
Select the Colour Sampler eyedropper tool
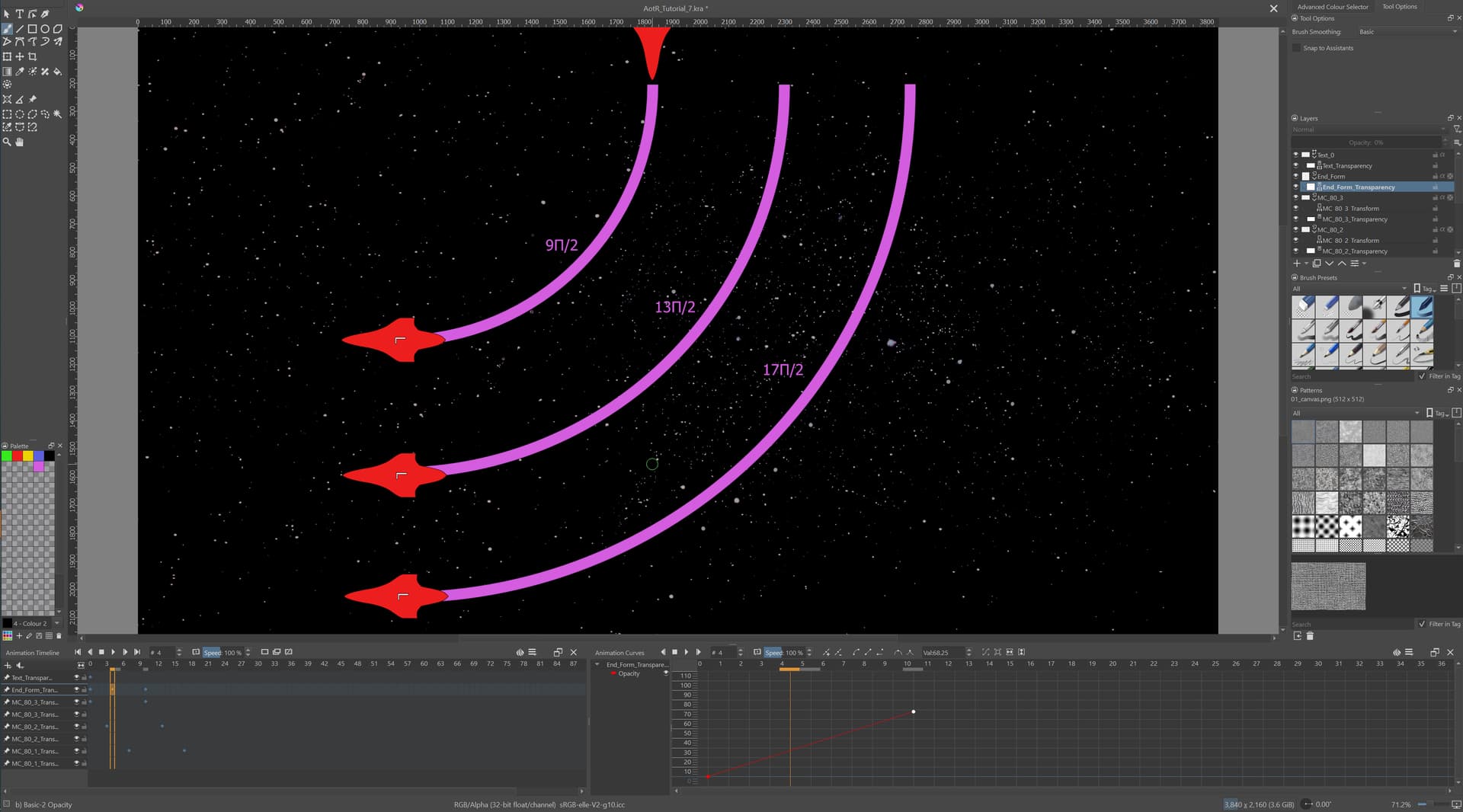[20, 72]
